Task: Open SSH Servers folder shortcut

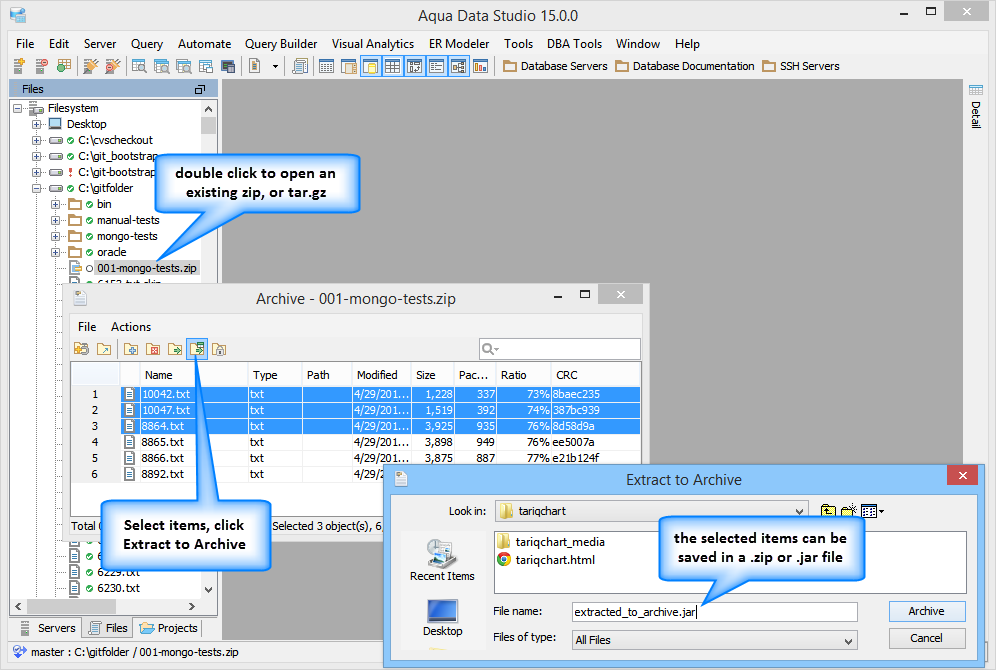Action: click(x=801, y=66)
